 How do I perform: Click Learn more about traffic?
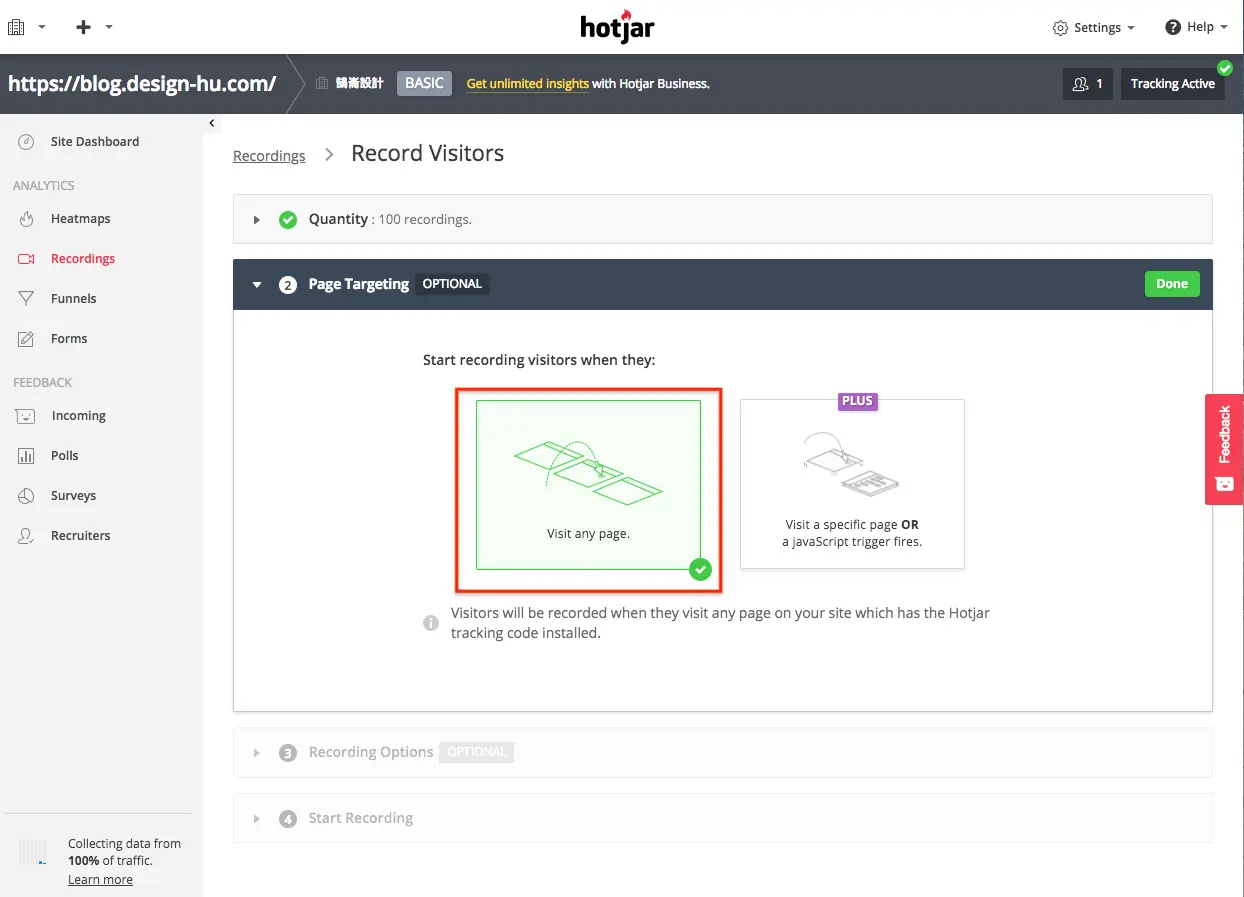(100, 880)
